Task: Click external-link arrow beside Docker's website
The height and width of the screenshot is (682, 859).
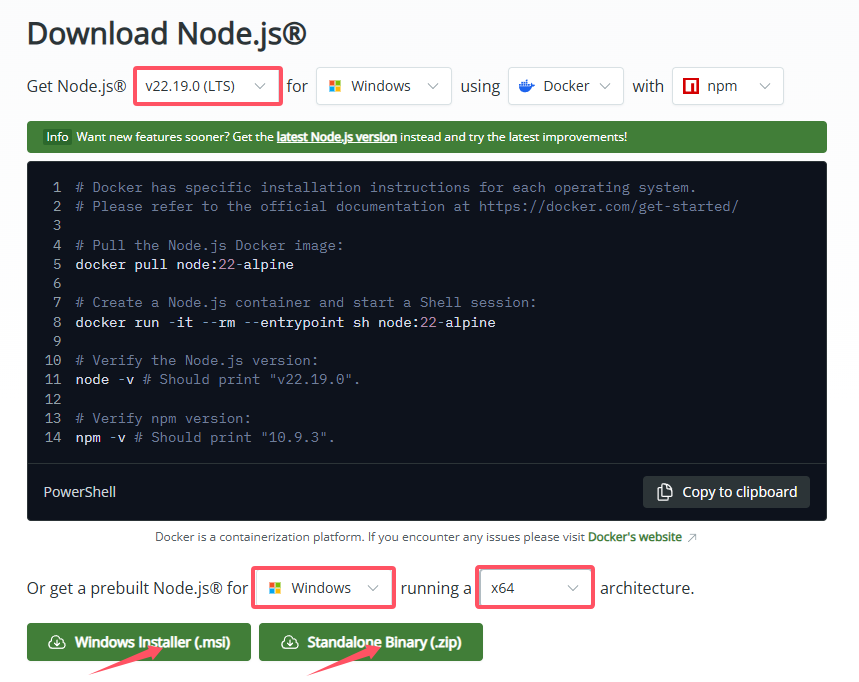Action: coord(692,537)
